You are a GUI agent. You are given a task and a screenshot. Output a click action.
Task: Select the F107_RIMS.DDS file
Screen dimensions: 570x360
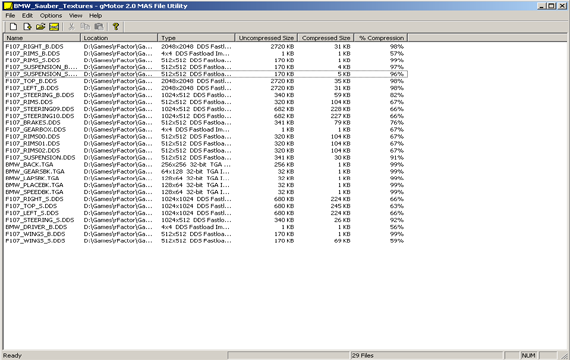[29, 102]
